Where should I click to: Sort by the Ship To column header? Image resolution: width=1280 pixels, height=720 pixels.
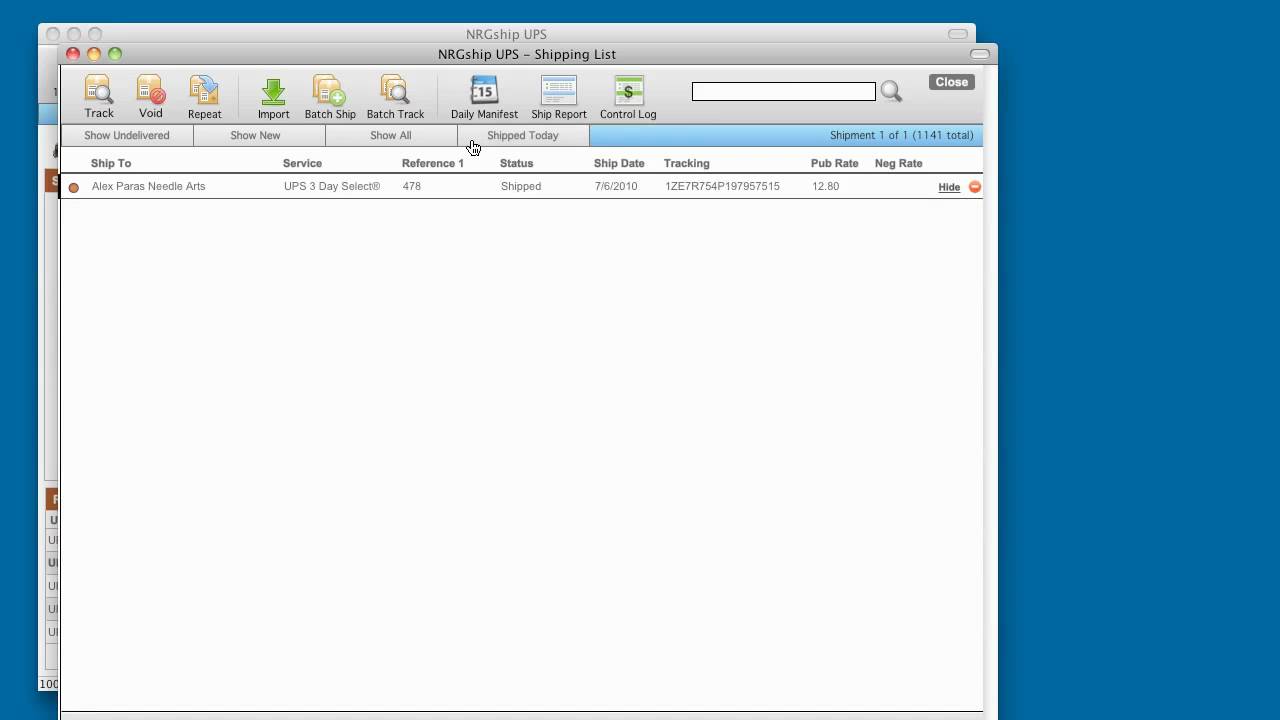tap(111, 163)
